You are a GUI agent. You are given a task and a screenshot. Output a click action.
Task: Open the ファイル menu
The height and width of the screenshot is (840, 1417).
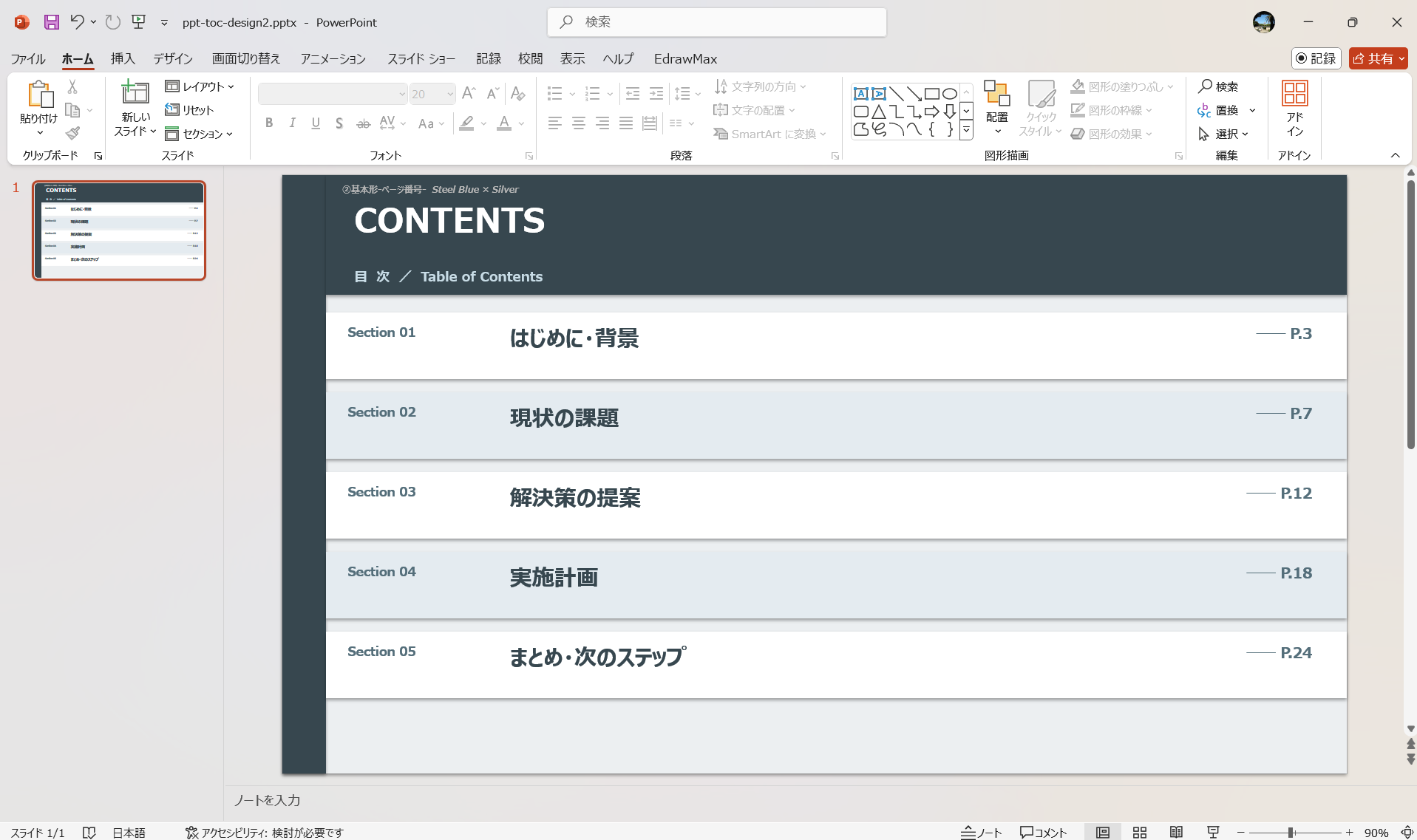pyautogui.click(x=28, y=58)
